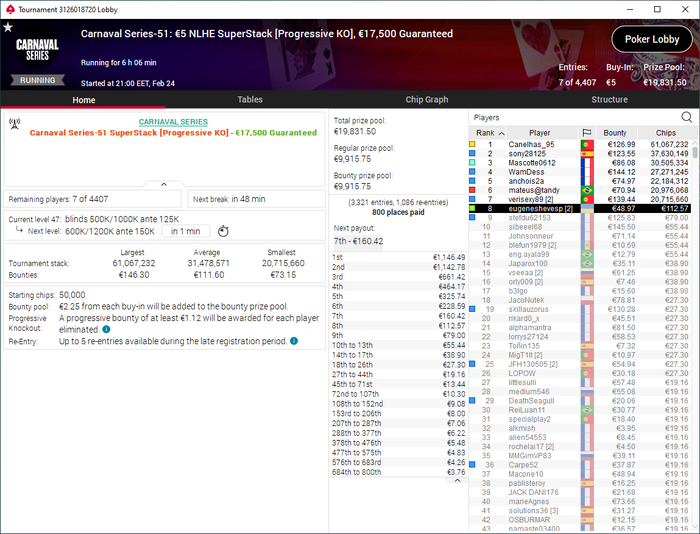
Task: Select eliminated player MMGimVP83
Action: point(580,456)
